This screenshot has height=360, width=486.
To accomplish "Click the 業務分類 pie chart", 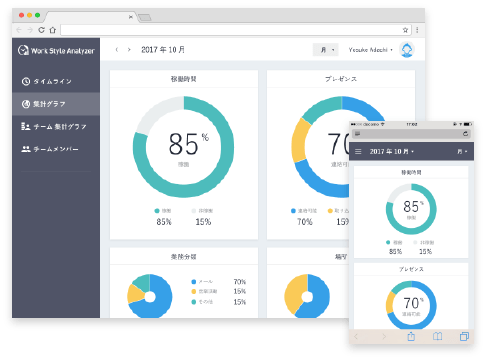I will (x=150, y=296).
